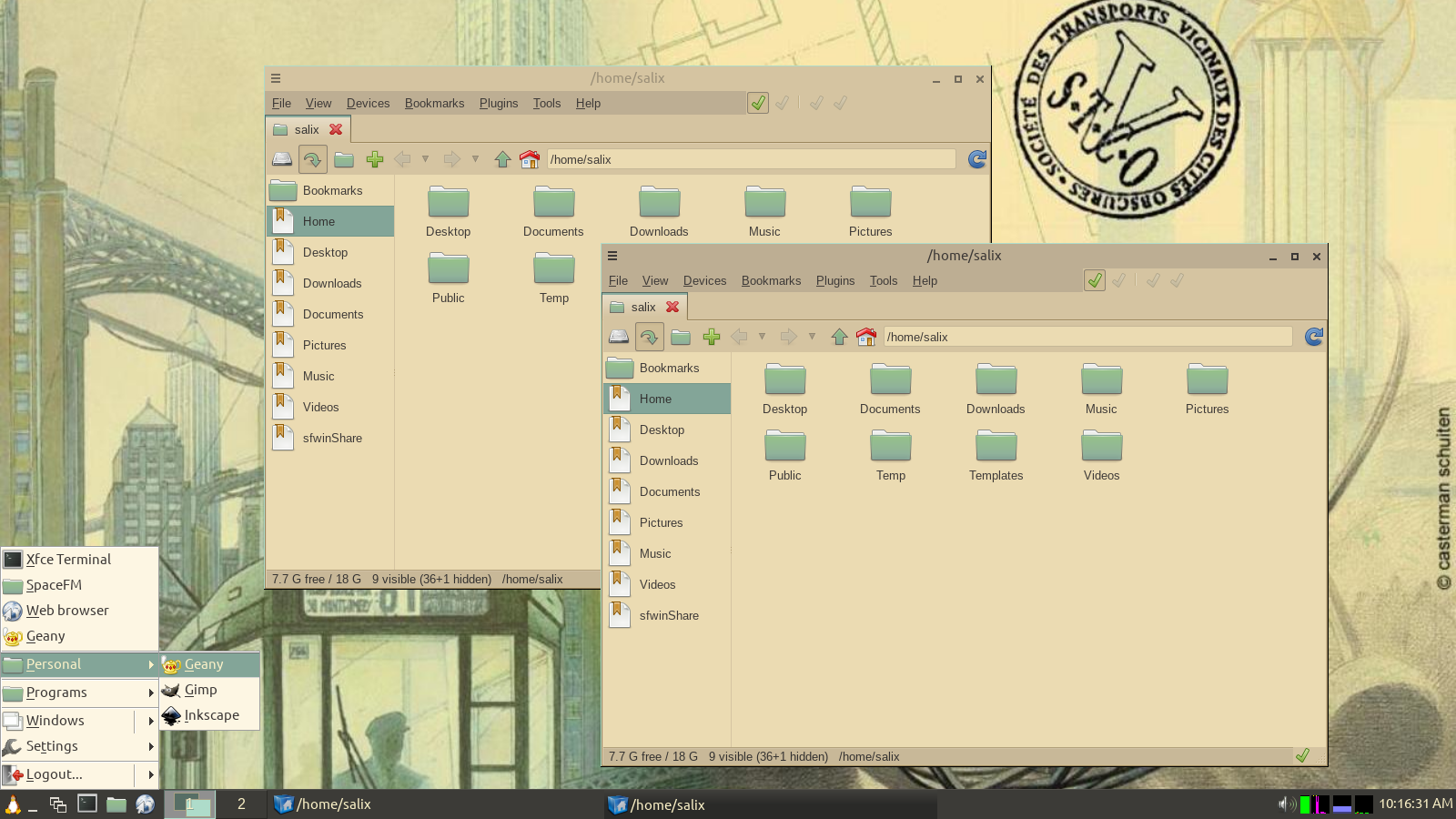Open Music folder icon in front window file pane

(x=1102, y=379)
